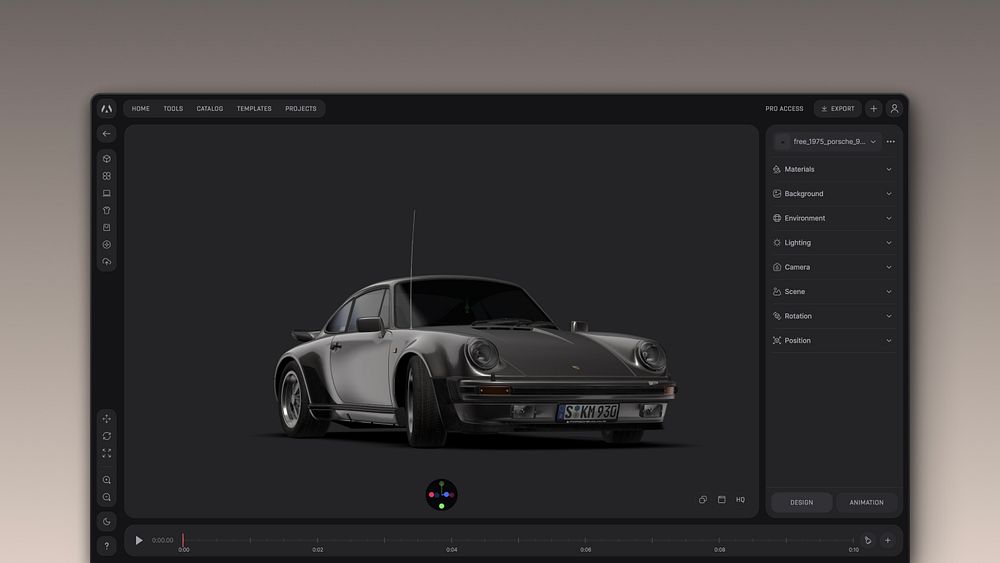The width and height of the screenshot is (1000, 563).
Task: Toggle dark mode moon icon
Action: coord(107,522)
